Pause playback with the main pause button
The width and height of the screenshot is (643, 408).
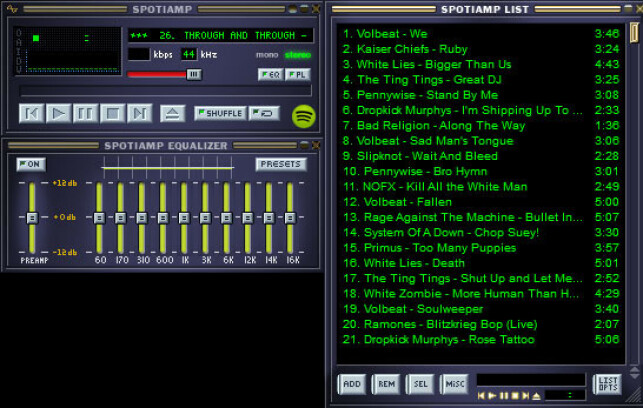(x=85, y=114)
